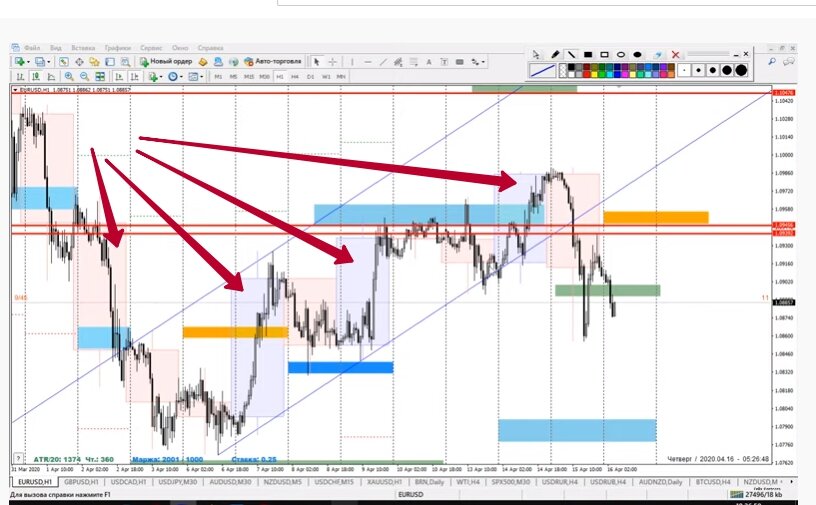This screenshot has height=505, width=816.
Task: Pick black color swatch
Action: pyautogui.click(x=571, y=67)
